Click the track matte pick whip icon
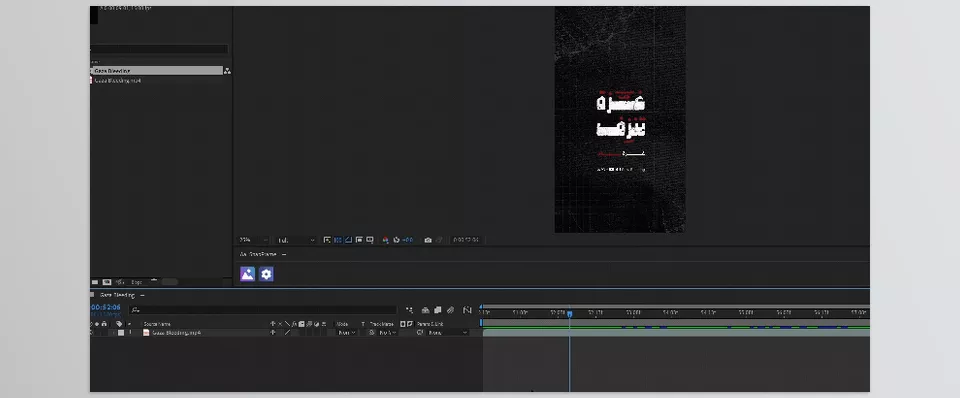 tap(372, 332)
